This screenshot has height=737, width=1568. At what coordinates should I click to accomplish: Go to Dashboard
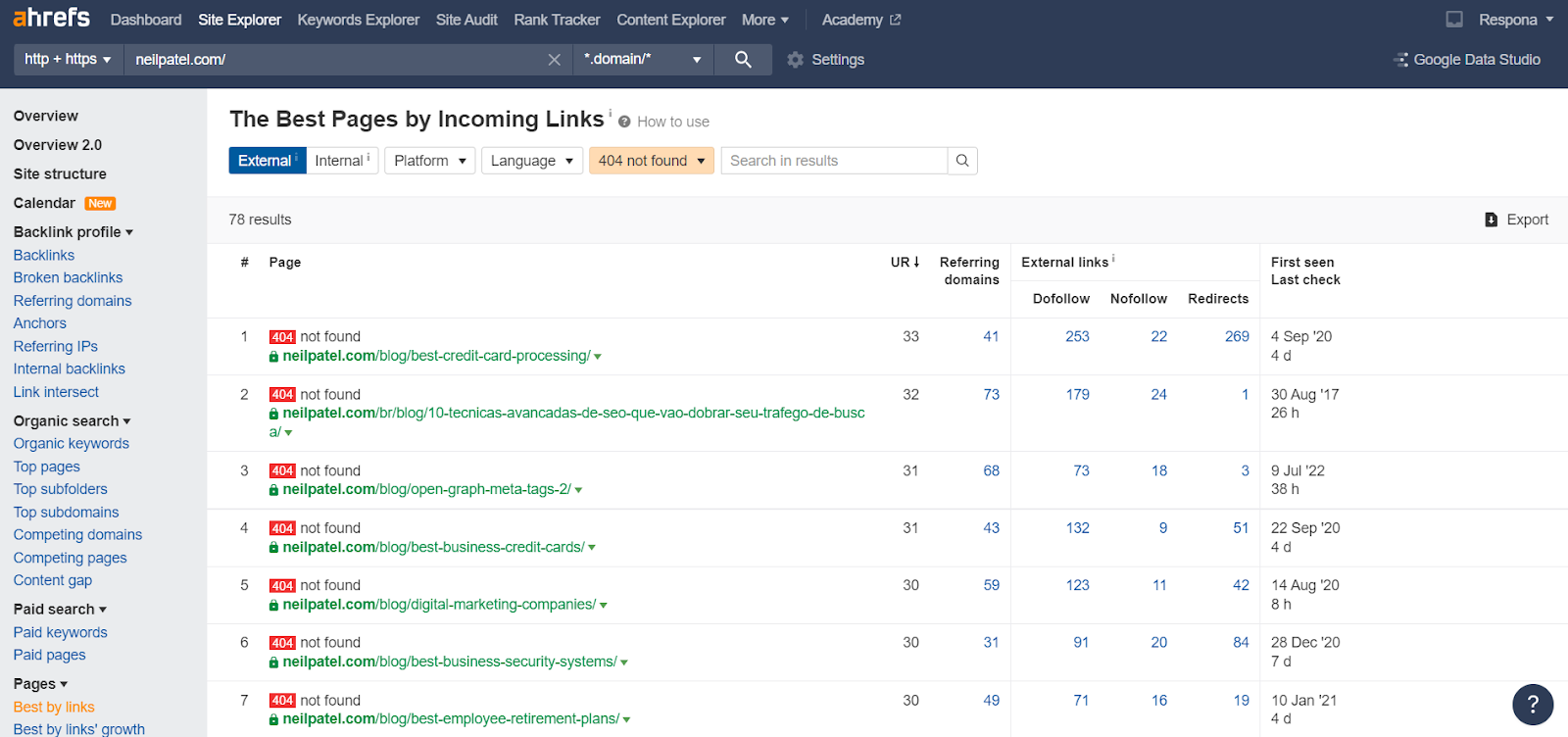pyautogui.click(x=146, y=20)
